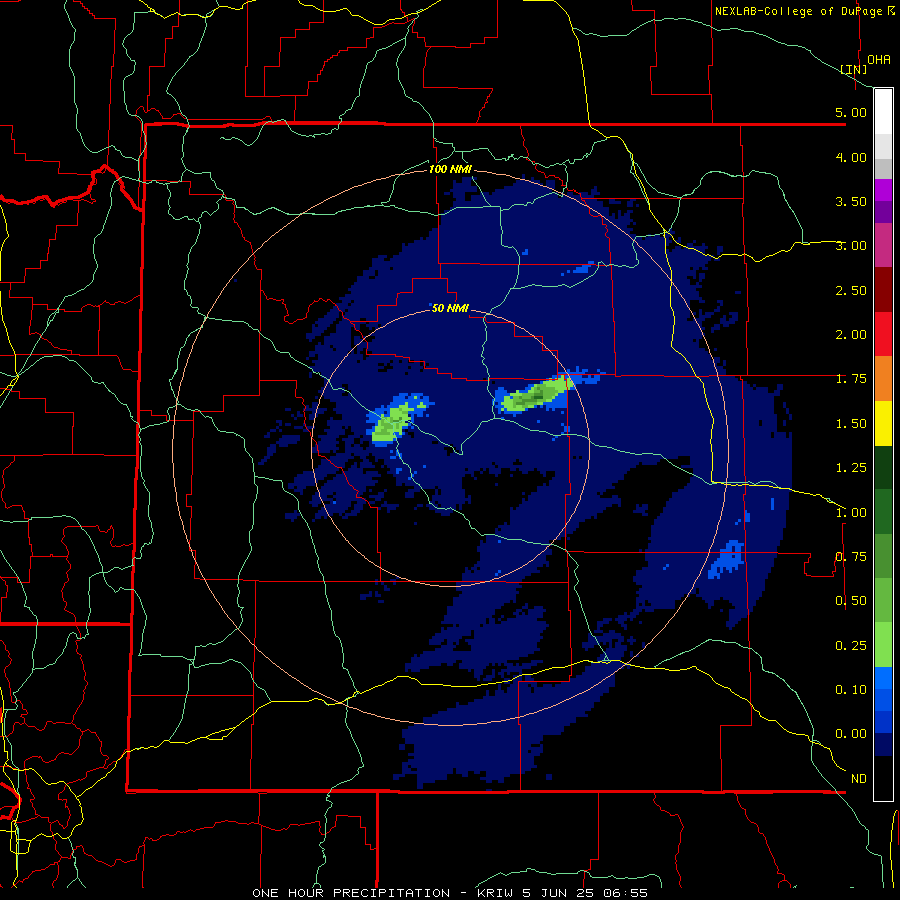Viewport: 900px width, 900px height.
Task: Click the ND legend label
Action: 859,779
